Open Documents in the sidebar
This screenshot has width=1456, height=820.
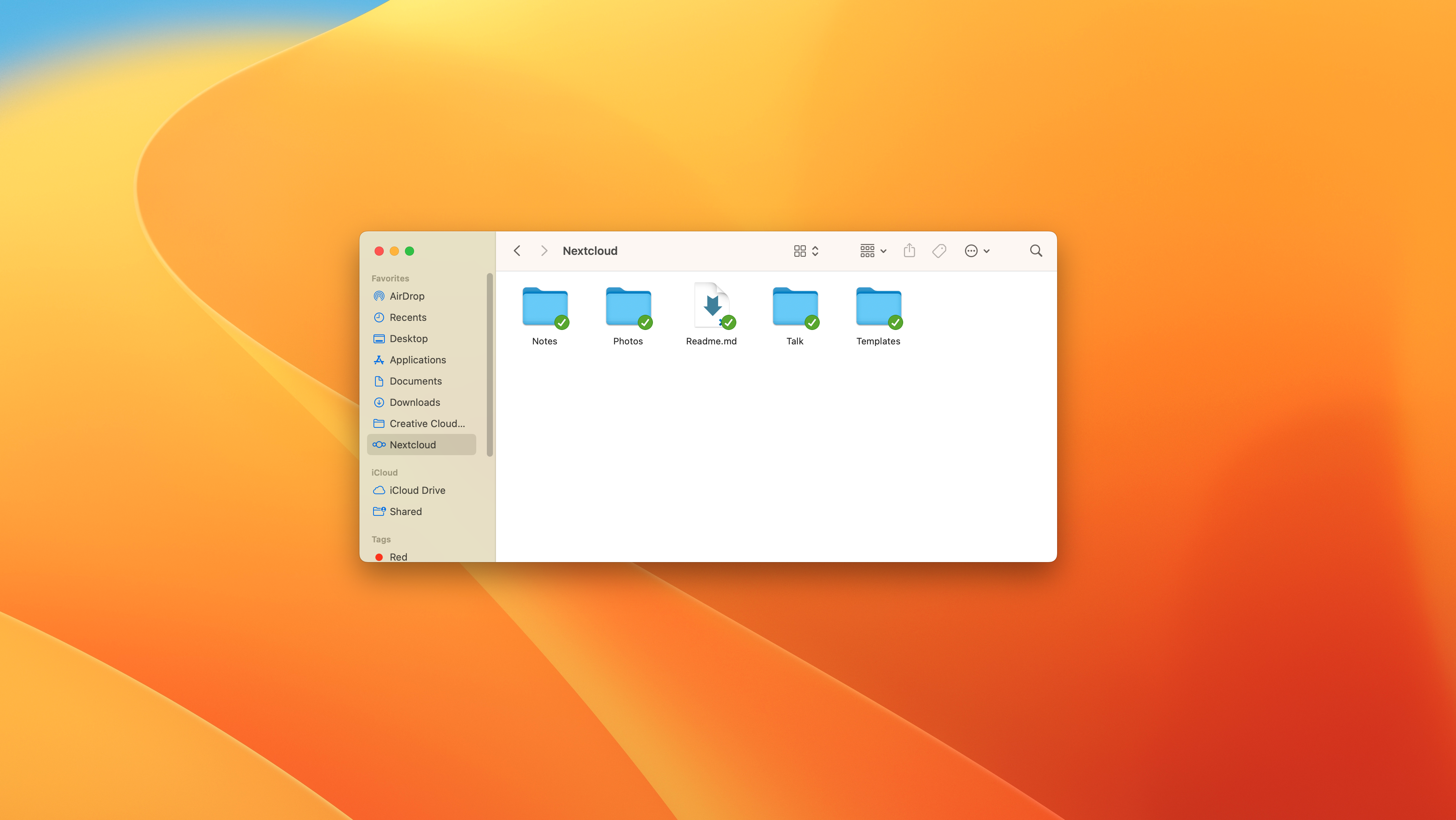pyautogui.click(x=422, y=381)
